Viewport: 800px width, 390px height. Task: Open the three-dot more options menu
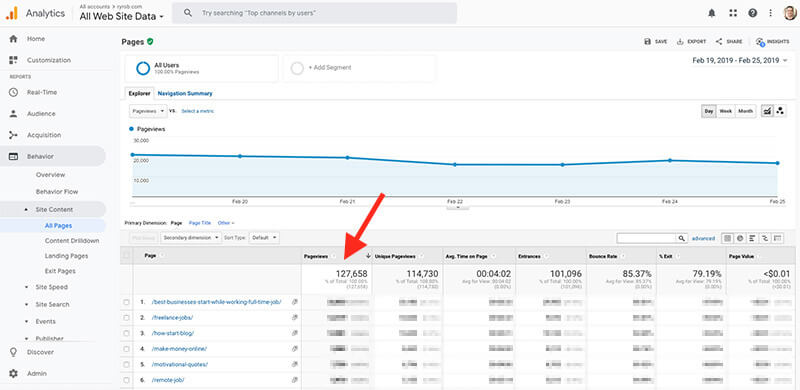tap(770, 13)
